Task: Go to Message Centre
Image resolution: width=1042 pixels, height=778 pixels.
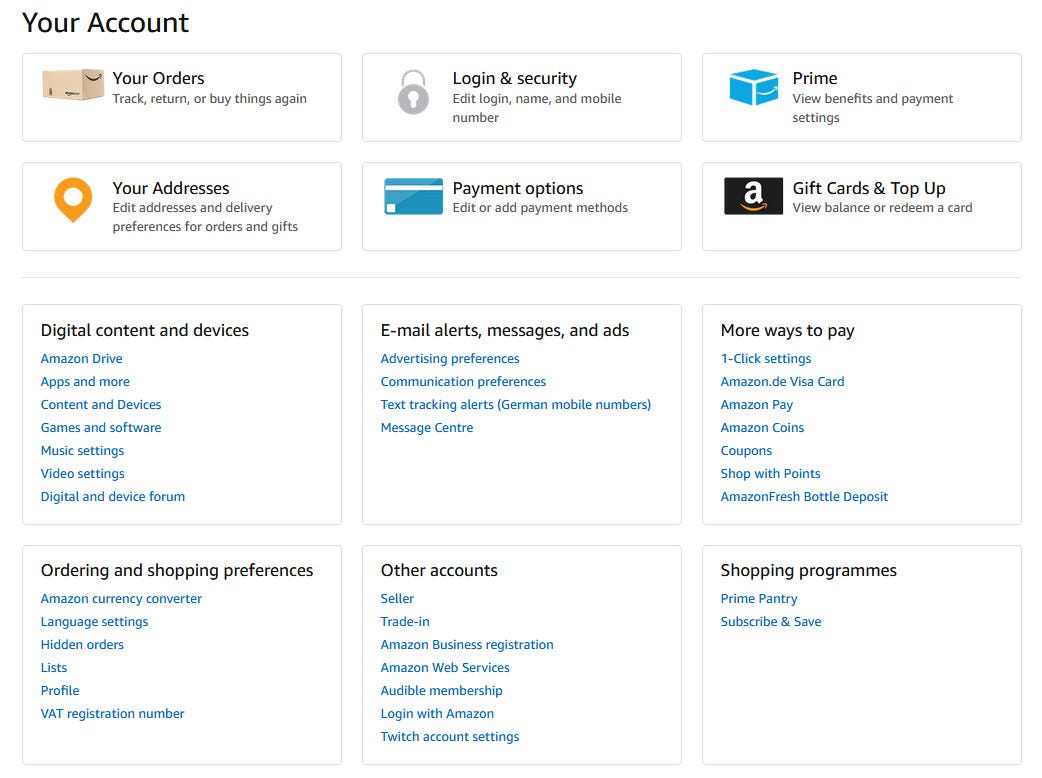Action: pyautogui.click(x=427, y=428)
